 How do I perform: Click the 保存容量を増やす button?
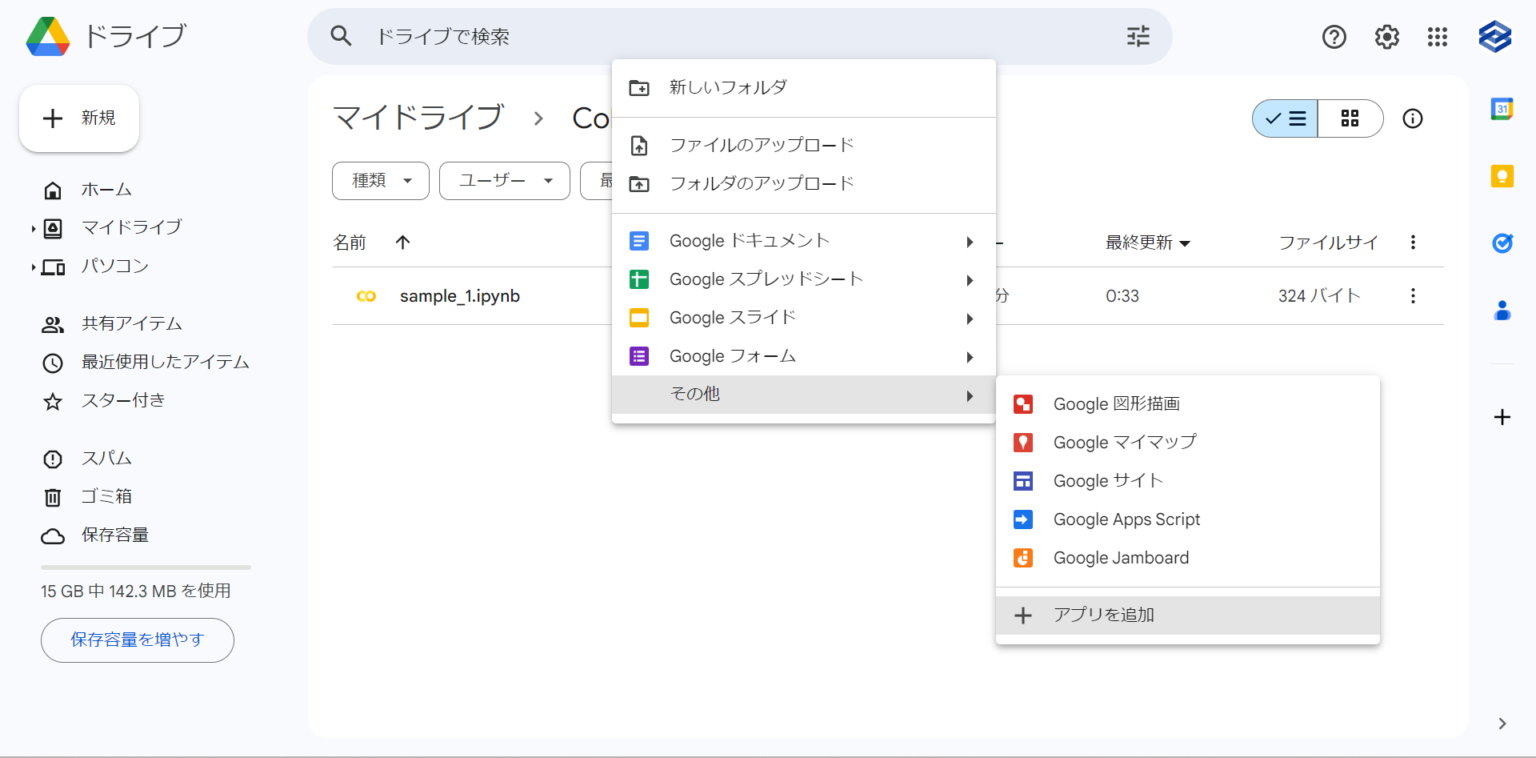137,640
